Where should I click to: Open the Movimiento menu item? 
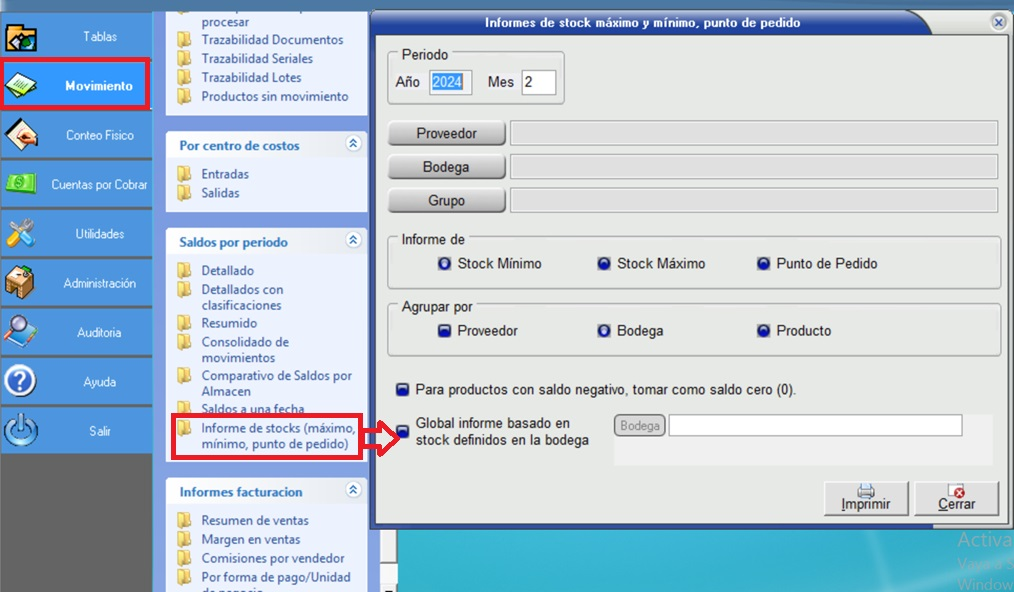[x=76, y=86]
